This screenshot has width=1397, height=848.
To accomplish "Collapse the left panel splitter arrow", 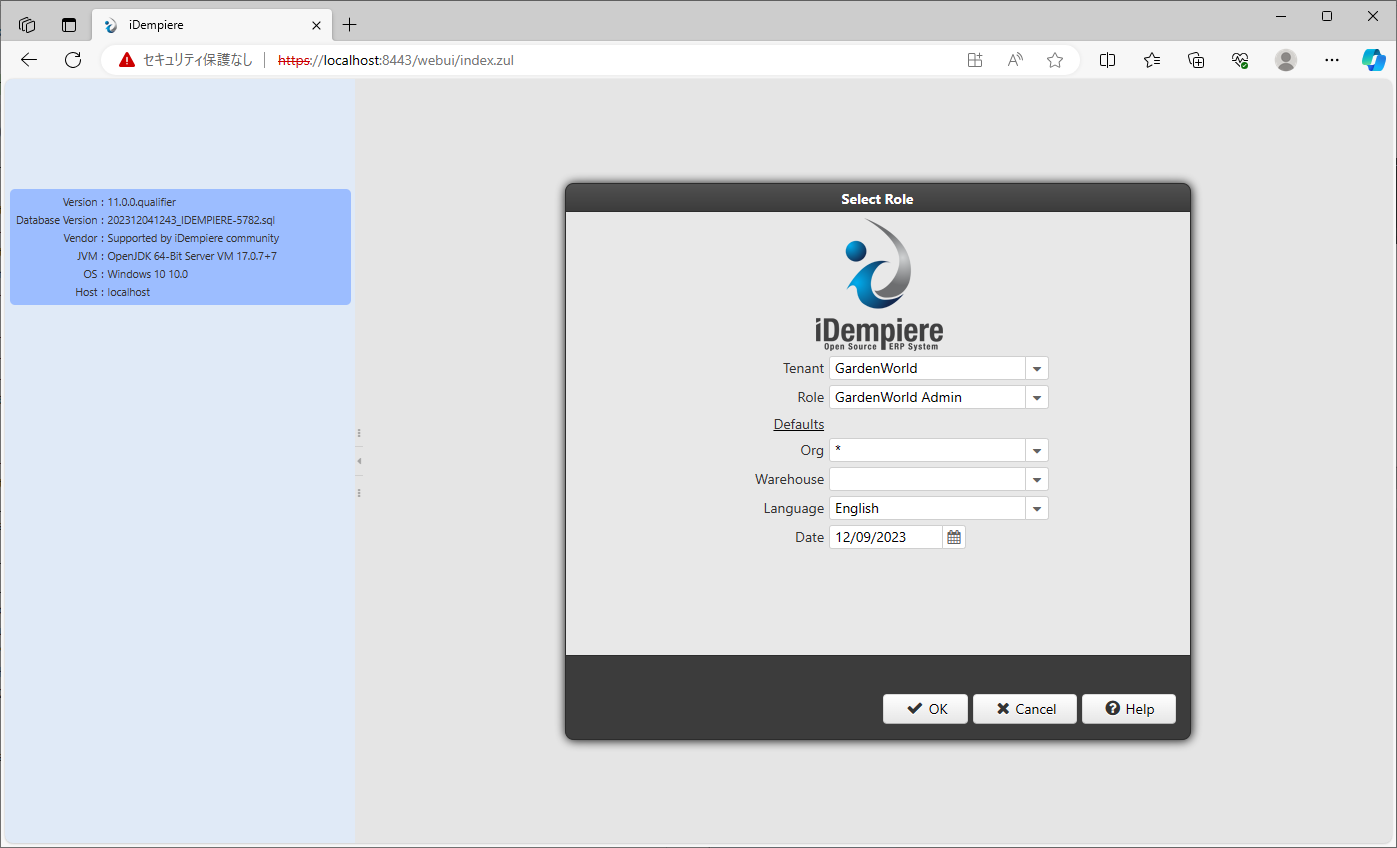I will 359,461.
